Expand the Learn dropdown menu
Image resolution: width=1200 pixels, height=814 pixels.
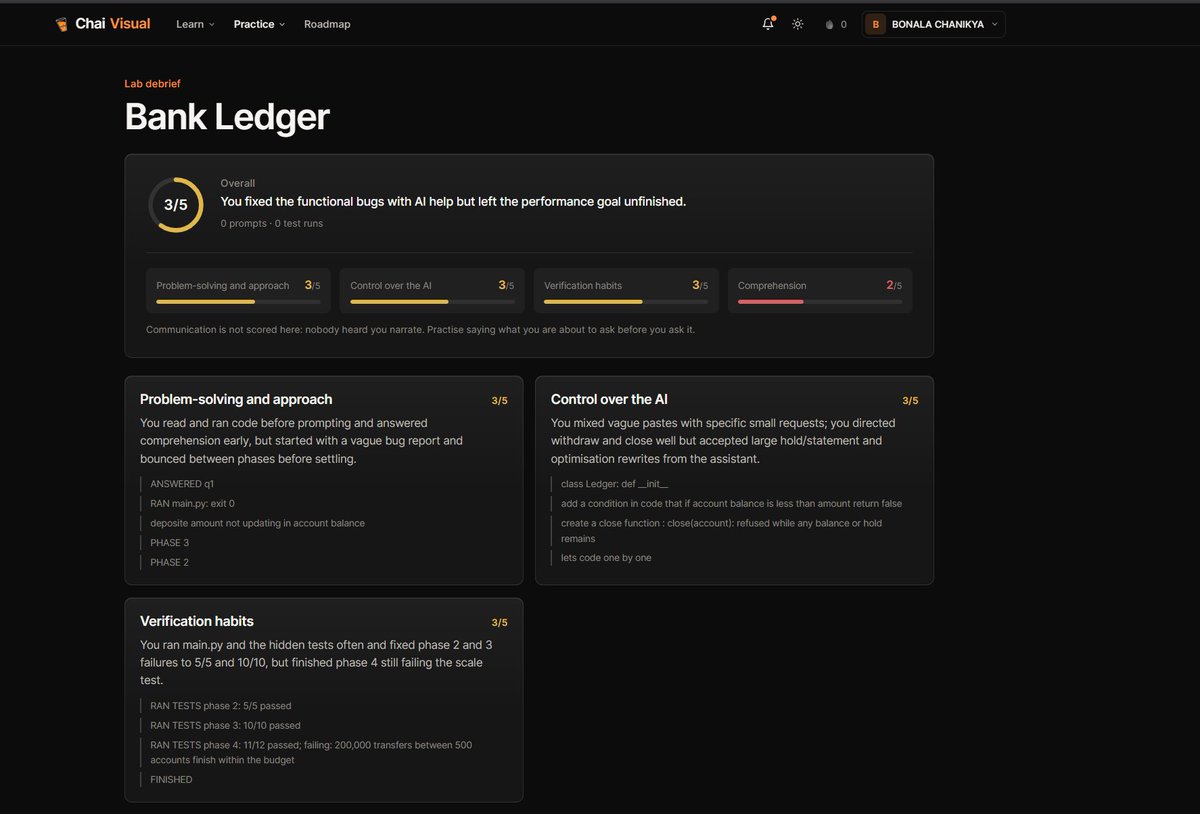pyautogui.click(x=195, y=24)
